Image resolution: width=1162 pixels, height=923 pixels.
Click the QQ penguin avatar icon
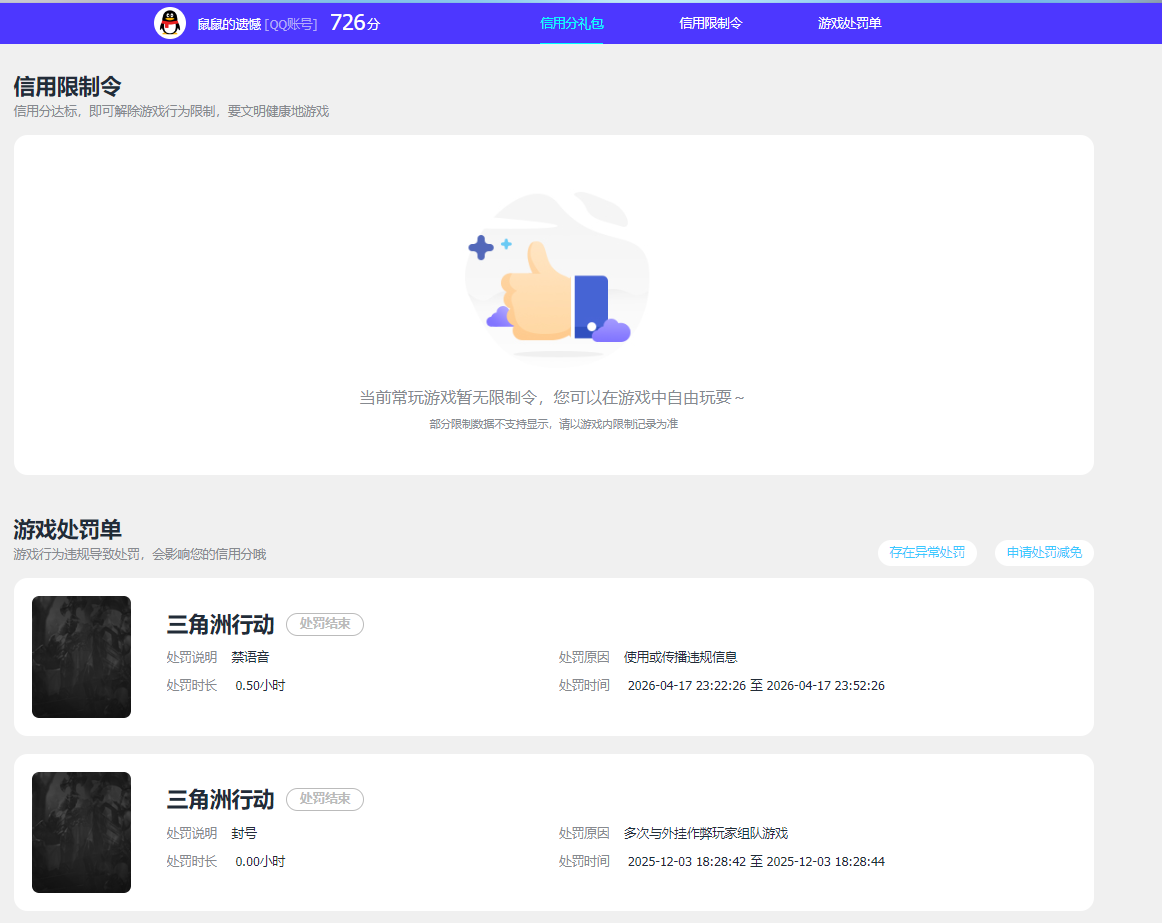pos(170,23)
